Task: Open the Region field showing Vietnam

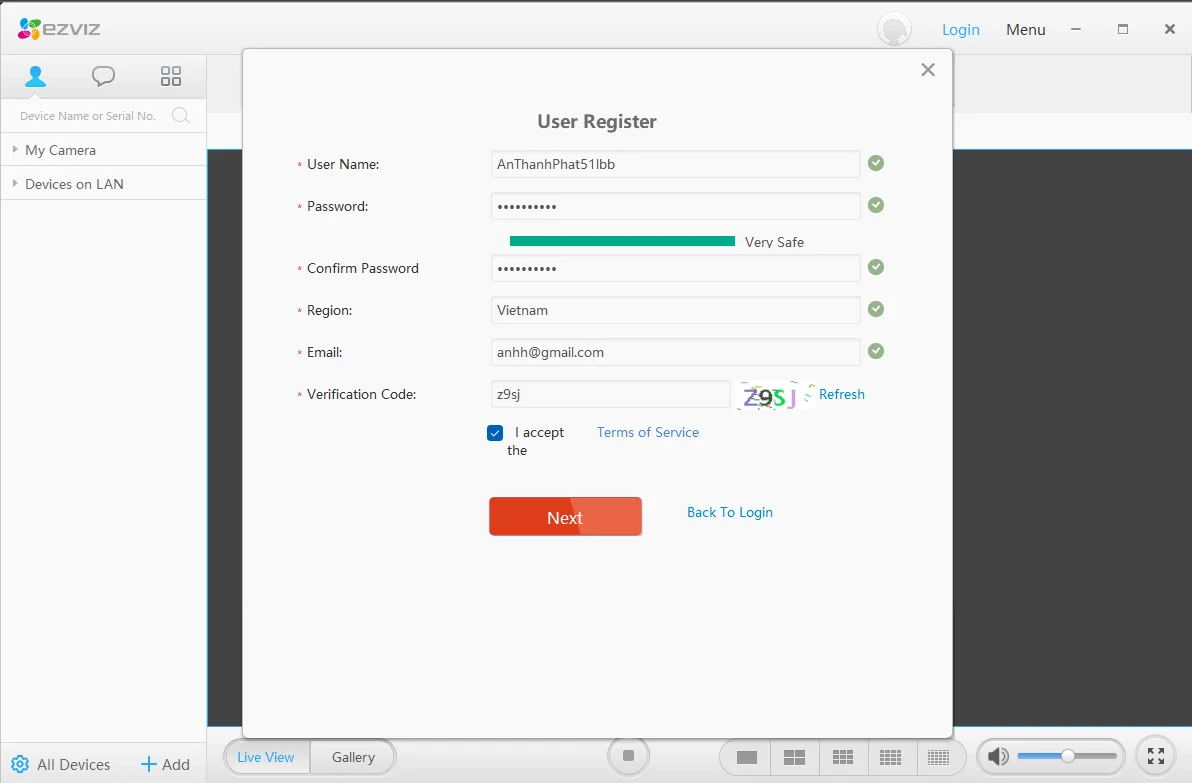Action: (x=675, y=310)
